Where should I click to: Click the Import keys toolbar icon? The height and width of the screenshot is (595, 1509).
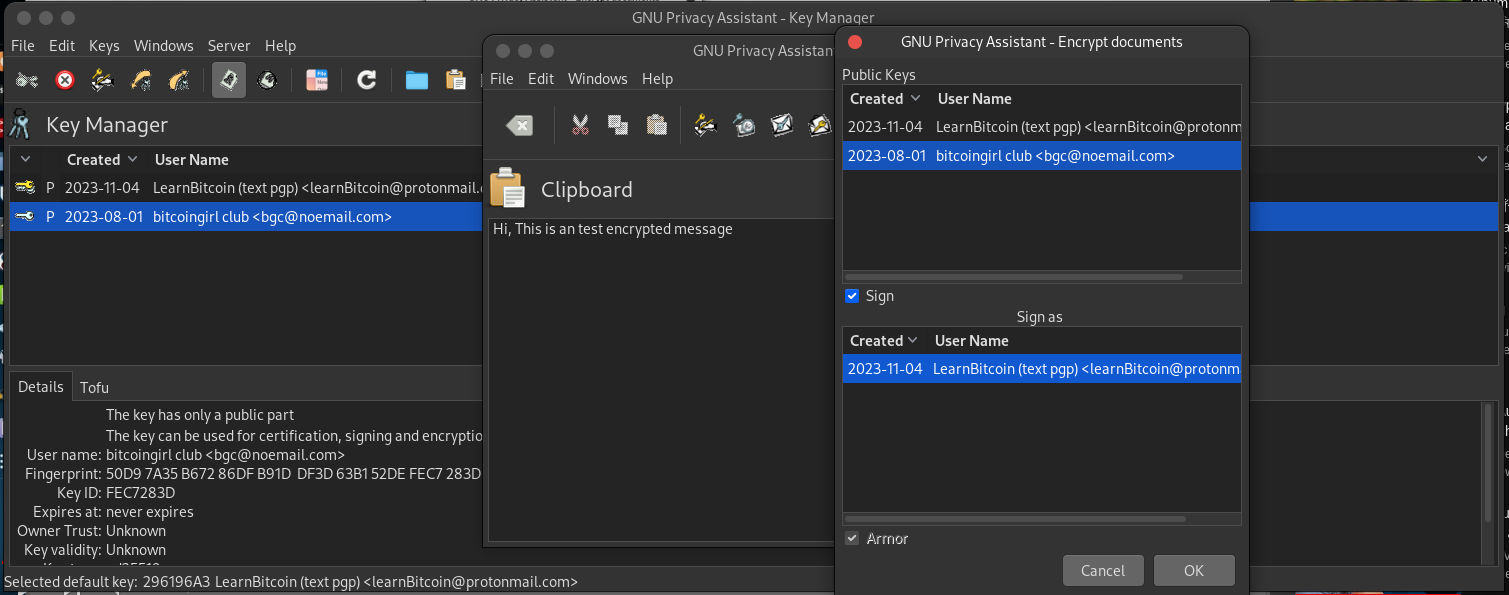(x=141, y=80)
